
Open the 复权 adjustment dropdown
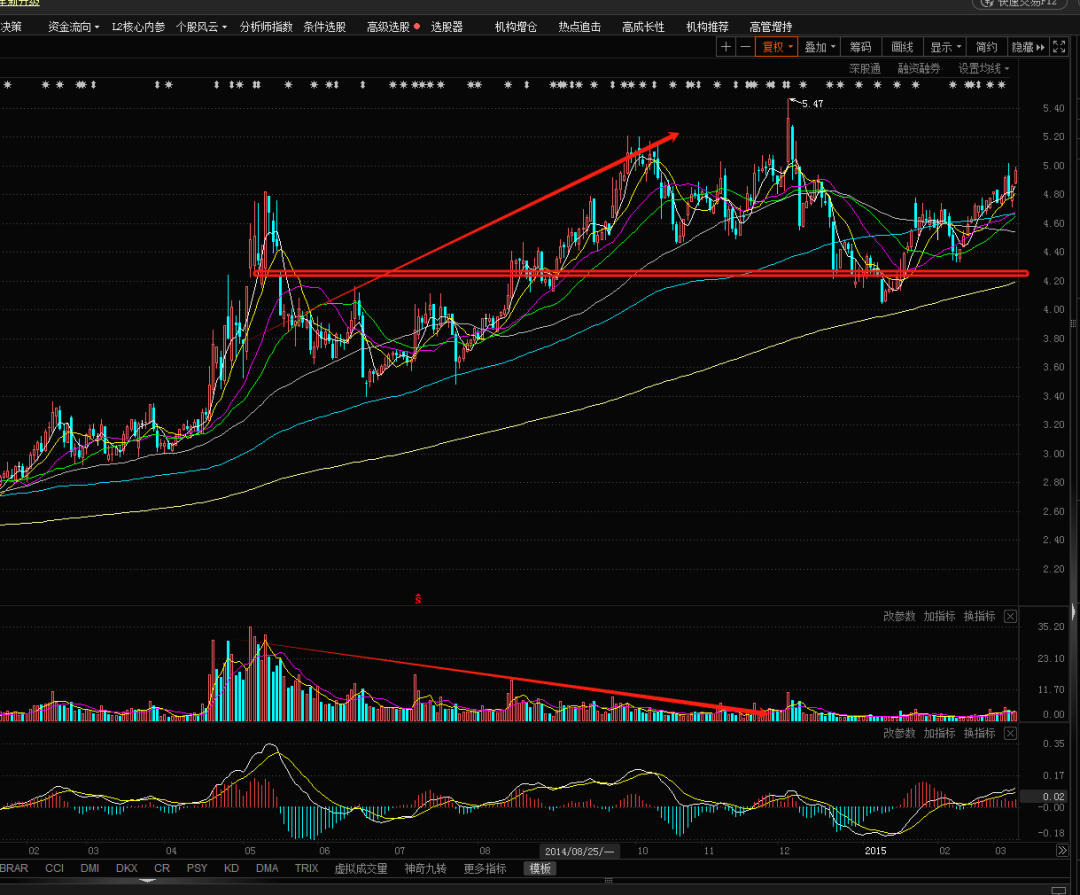pyautogui.click(x=776, y=47)
